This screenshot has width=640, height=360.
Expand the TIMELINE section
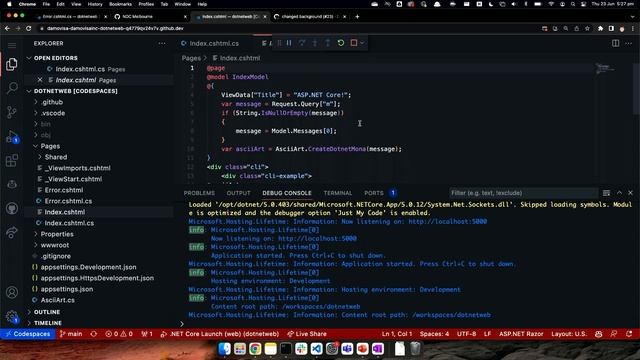click(x=47, y=323)
